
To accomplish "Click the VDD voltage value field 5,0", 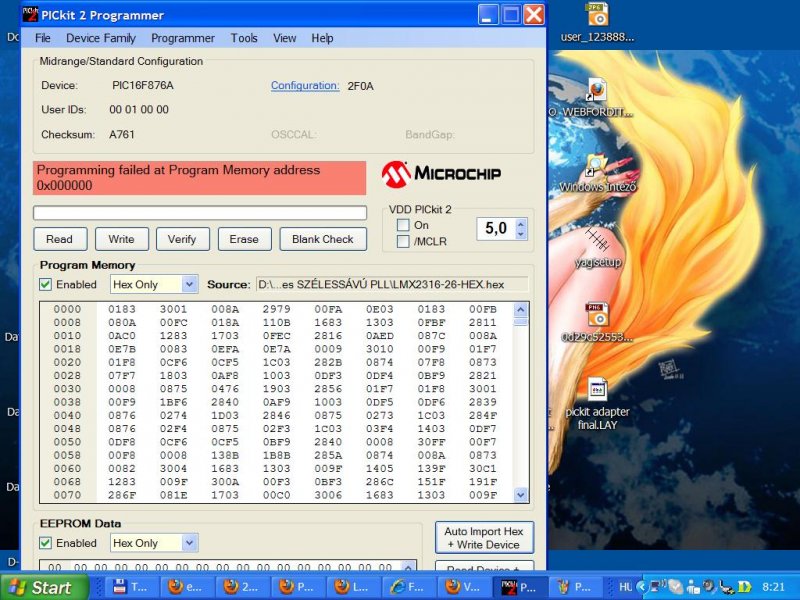I will (x=496, y=229).
